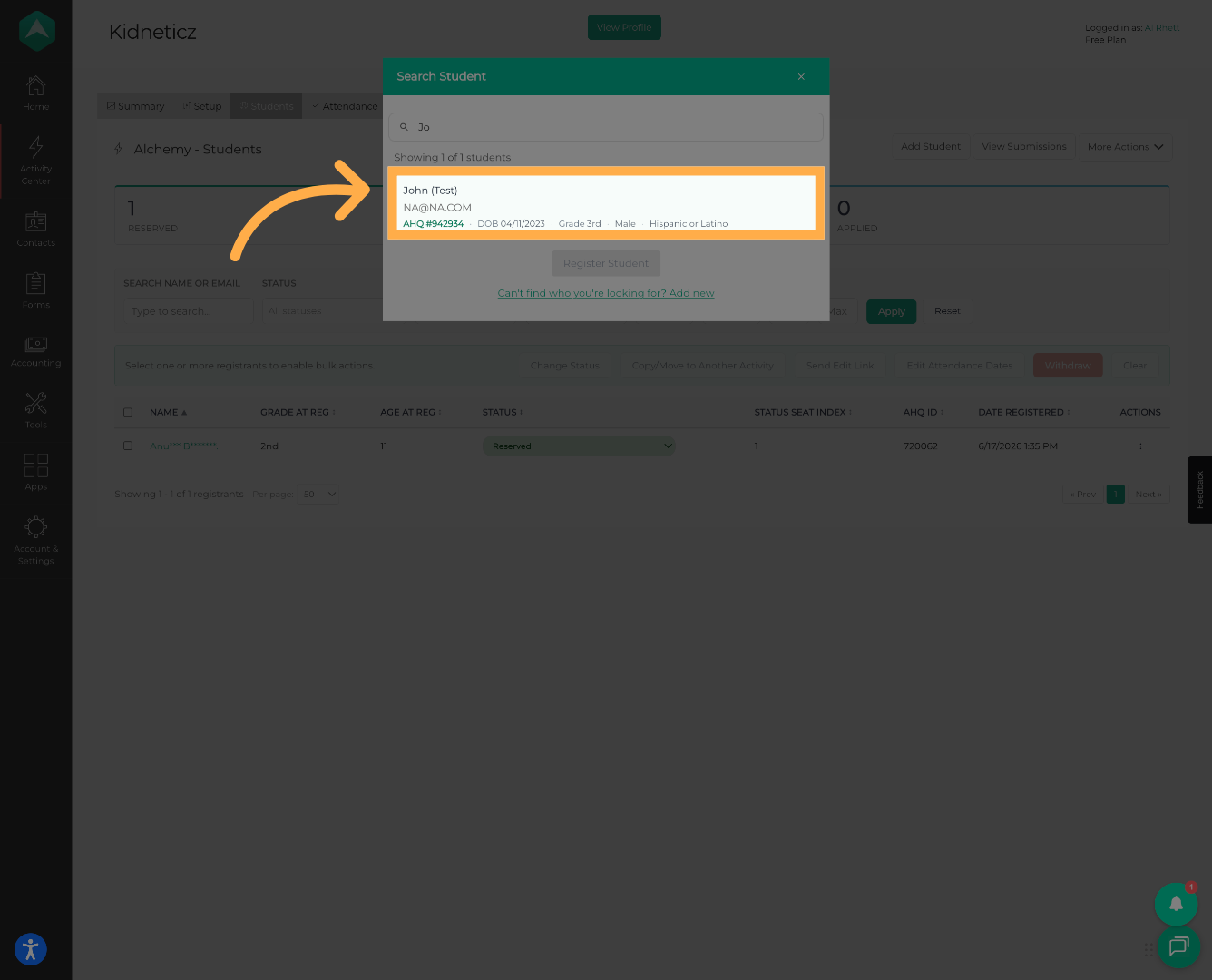The image size is (1212, 980).
Task: Reset the registrant filters
Action: [x=947, y=311]
